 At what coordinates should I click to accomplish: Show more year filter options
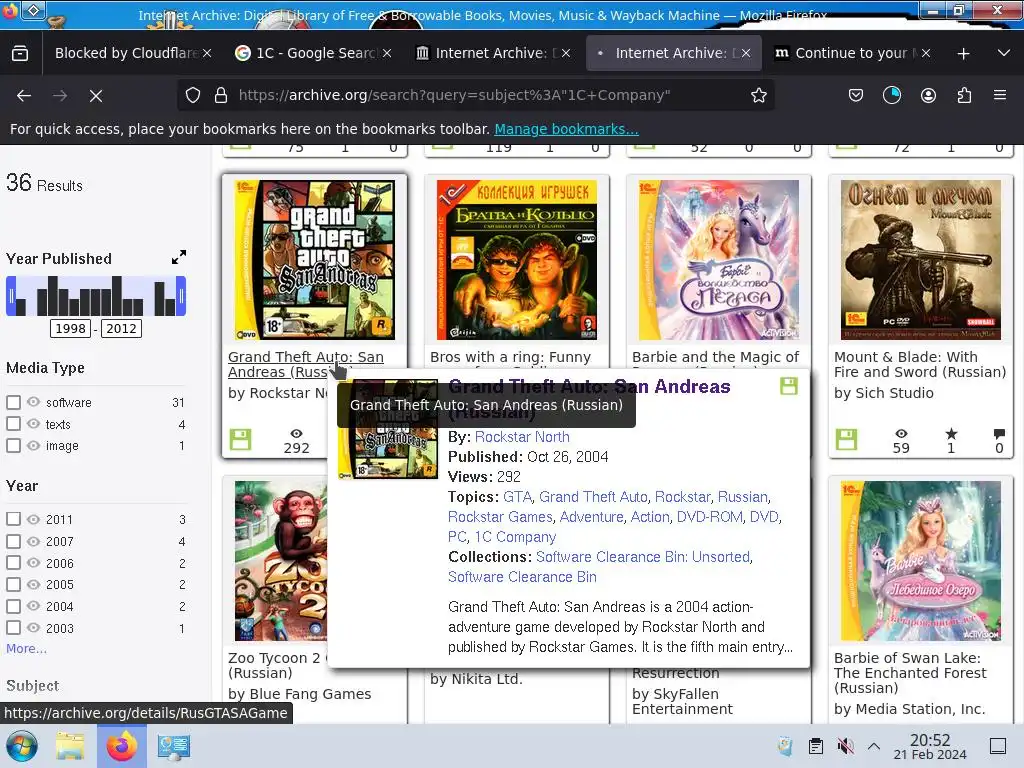pos(26,648)
